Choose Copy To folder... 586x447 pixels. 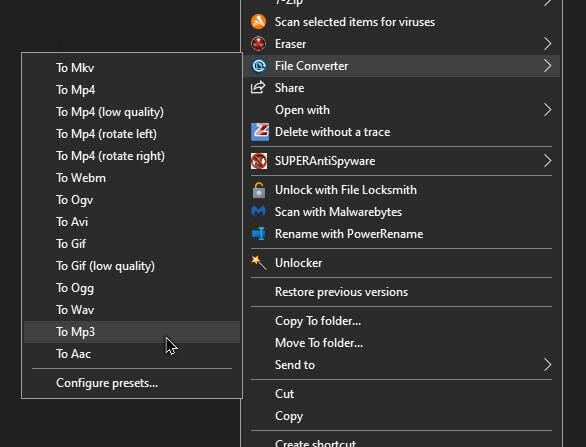click(402, 321)
